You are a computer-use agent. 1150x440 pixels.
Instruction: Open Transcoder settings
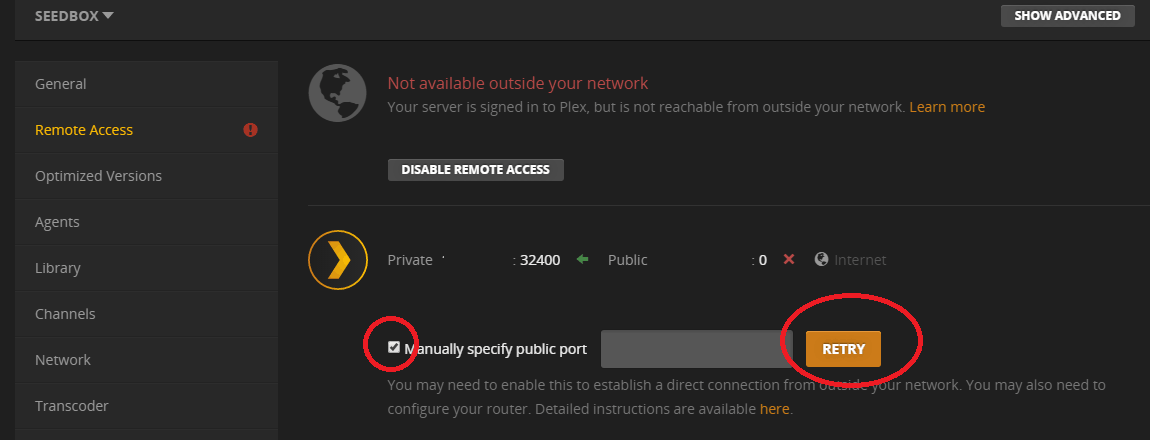point(71,406)
